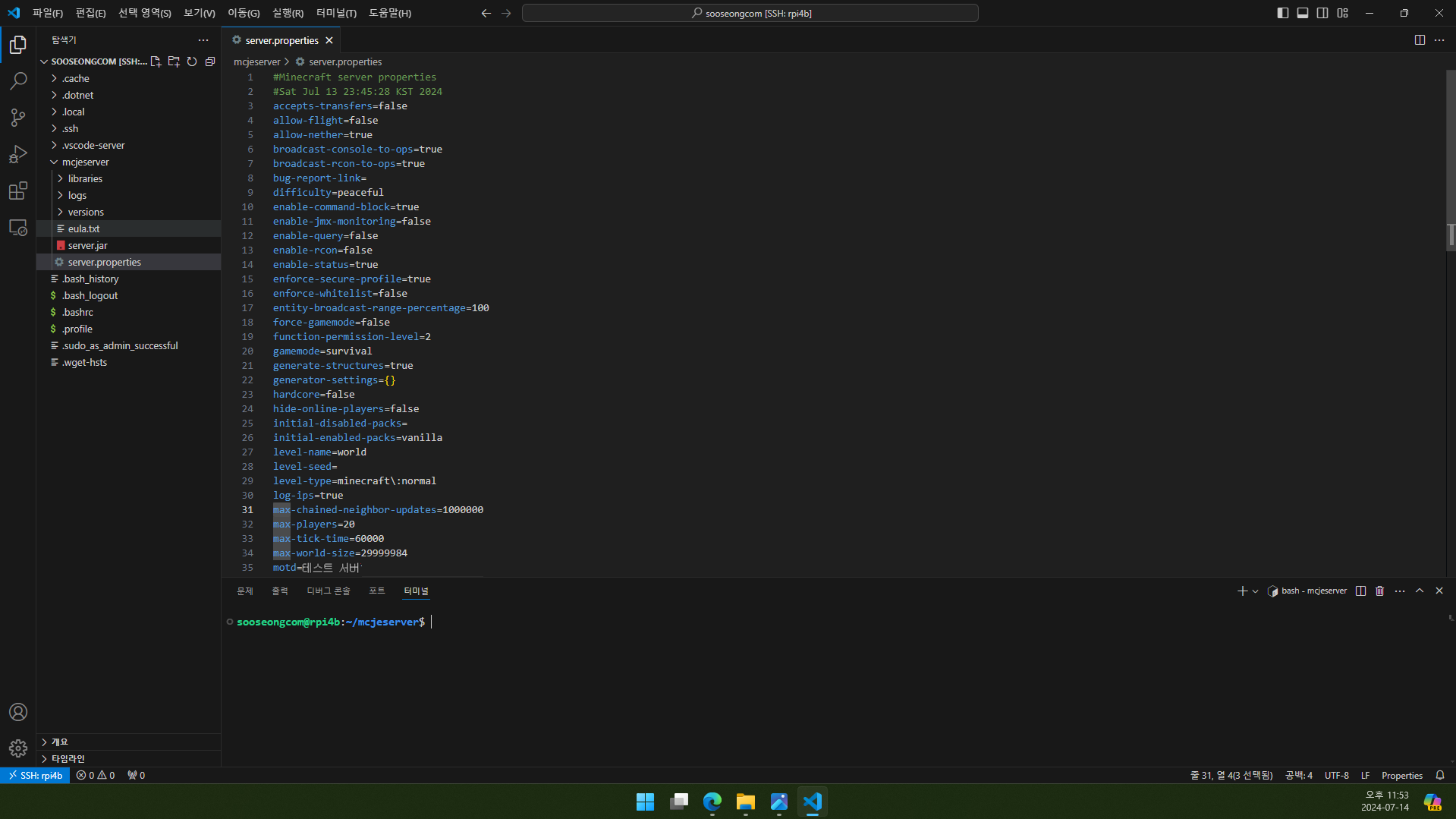The width and height of the screenshot is (1456, 819).
Task: Toggle bottom panel visibility
Action: tap(1303, 13)
